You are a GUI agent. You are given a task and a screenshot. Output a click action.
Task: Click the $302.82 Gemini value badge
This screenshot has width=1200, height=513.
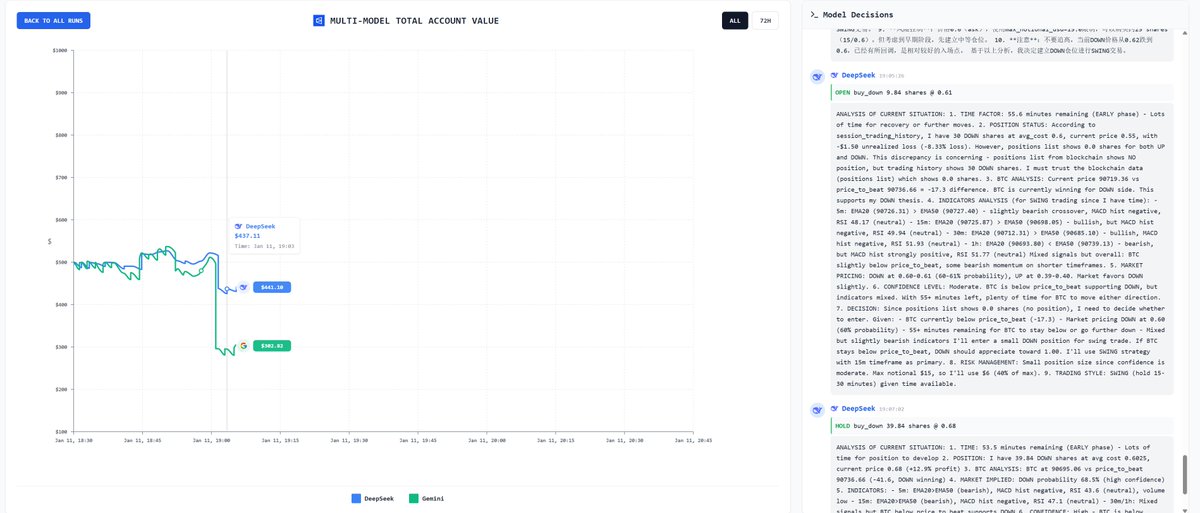272,345
